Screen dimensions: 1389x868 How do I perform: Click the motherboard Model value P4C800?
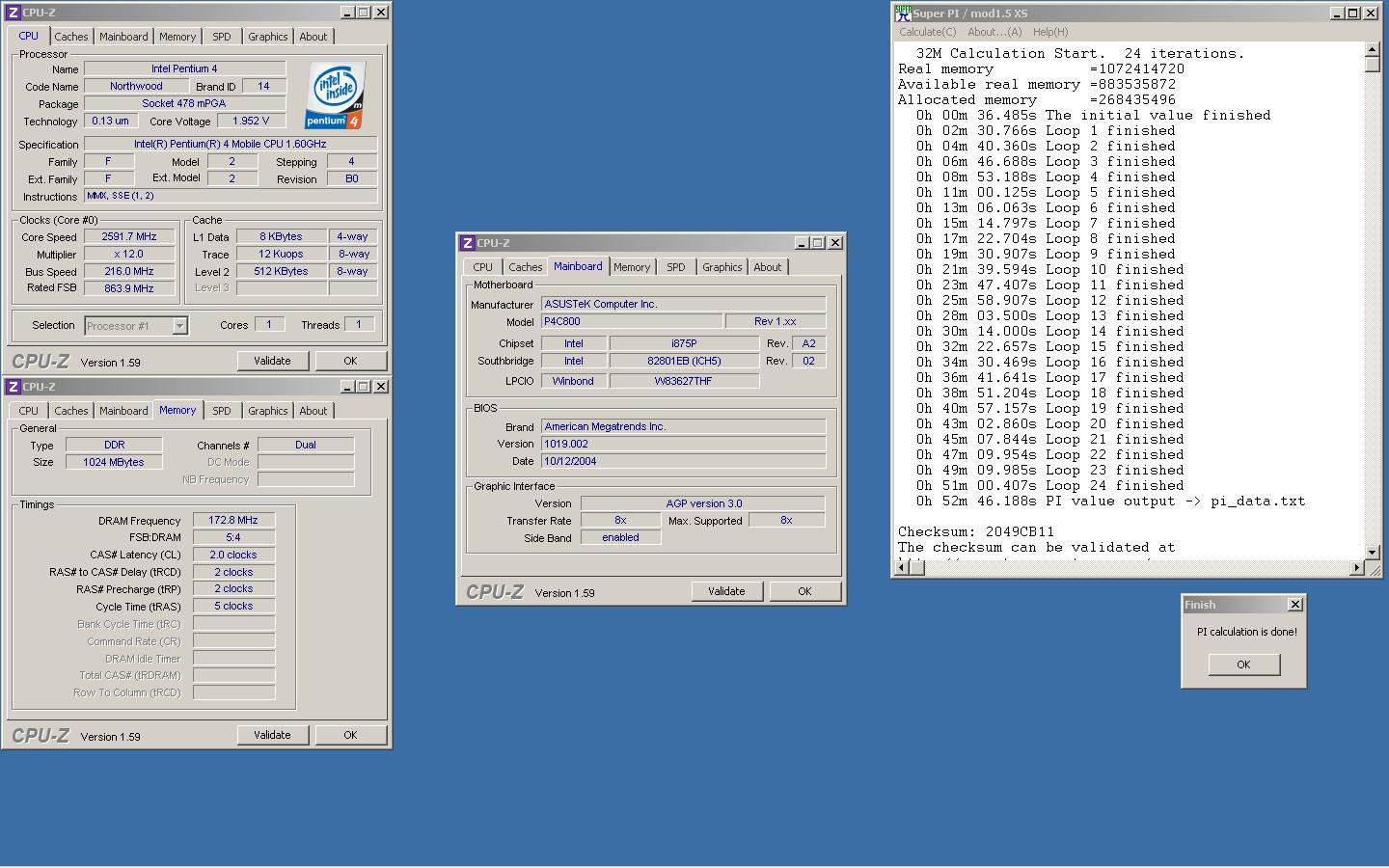coord(632,321)
